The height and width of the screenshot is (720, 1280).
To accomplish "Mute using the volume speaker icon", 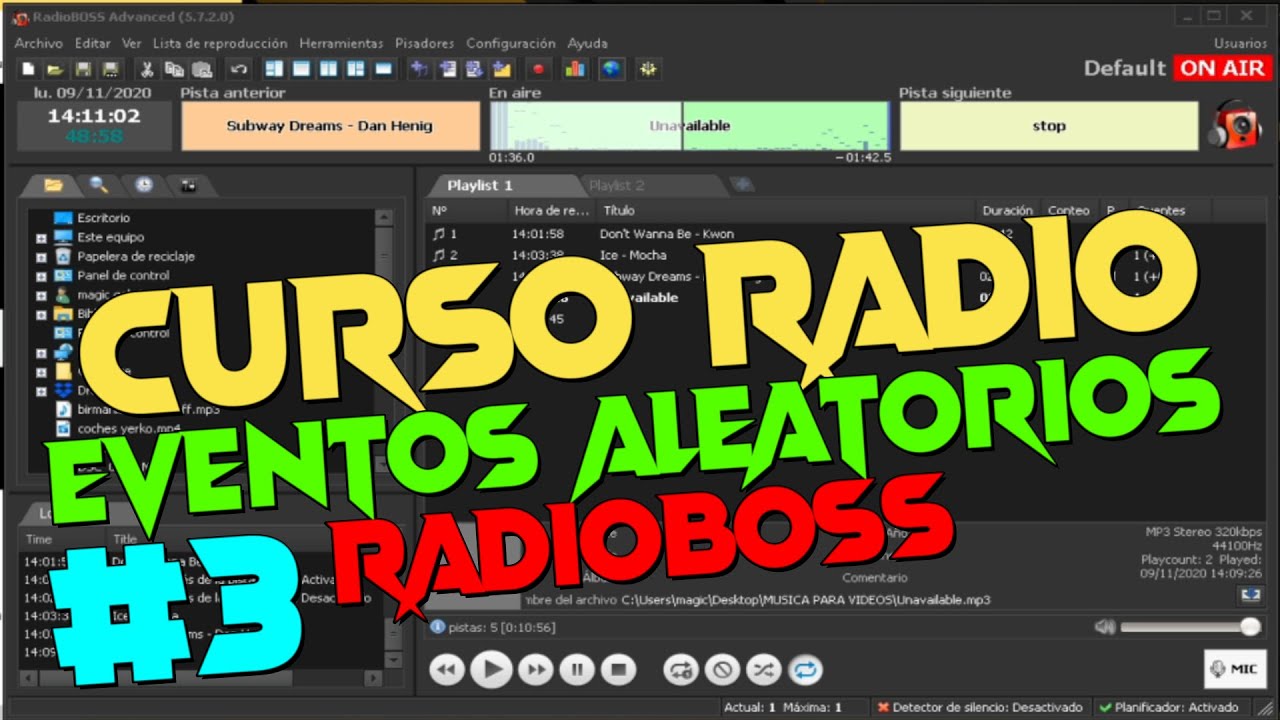I will pos(1104,627).
